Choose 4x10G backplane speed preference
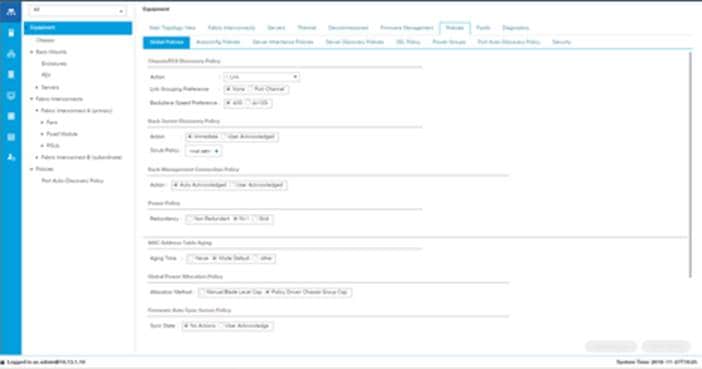702x369 pixels. point(249,103)
